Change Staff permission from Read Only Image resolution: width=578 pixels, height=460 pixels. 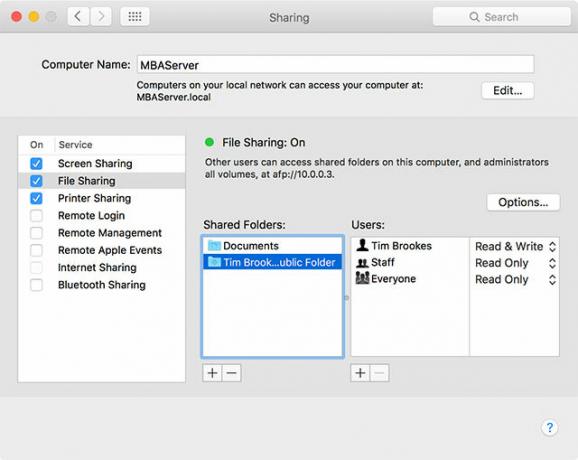pyautogui.click(x=515, y=263)
